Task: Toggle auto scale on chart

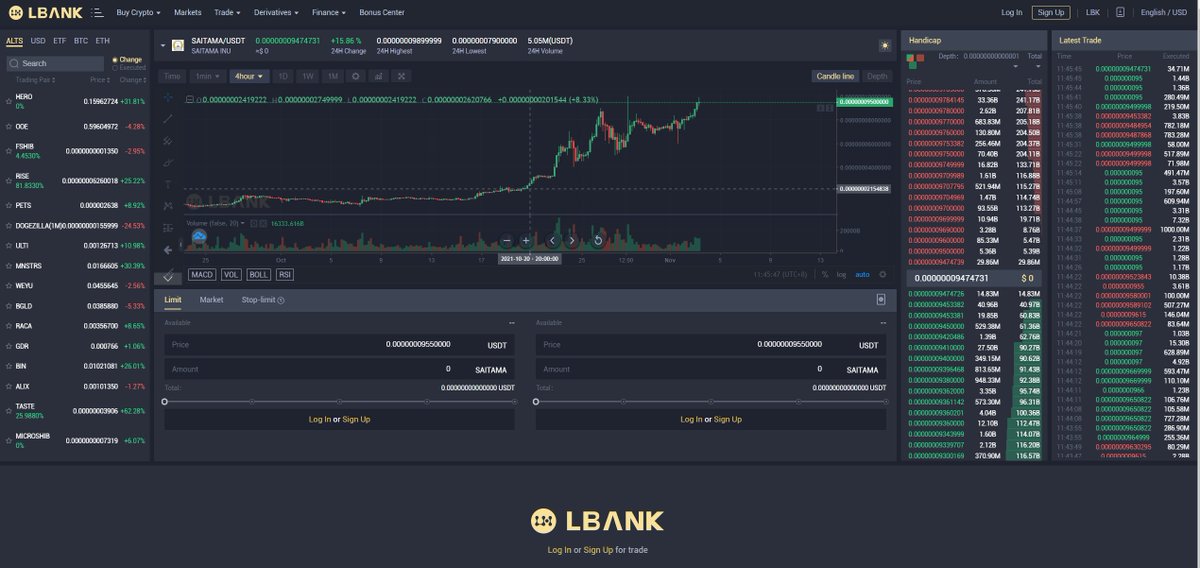Action: click(x=862, y=273)
